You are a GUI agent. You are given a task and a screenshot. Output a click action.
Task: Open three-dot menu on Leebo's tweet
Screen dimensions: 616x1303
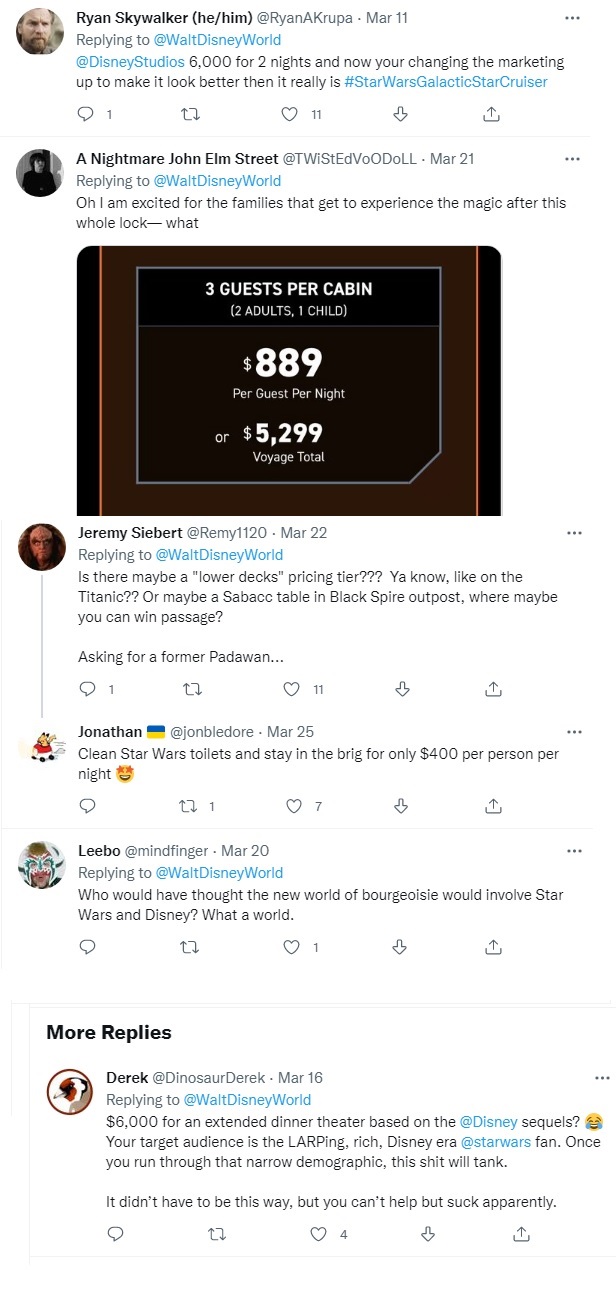574,851
